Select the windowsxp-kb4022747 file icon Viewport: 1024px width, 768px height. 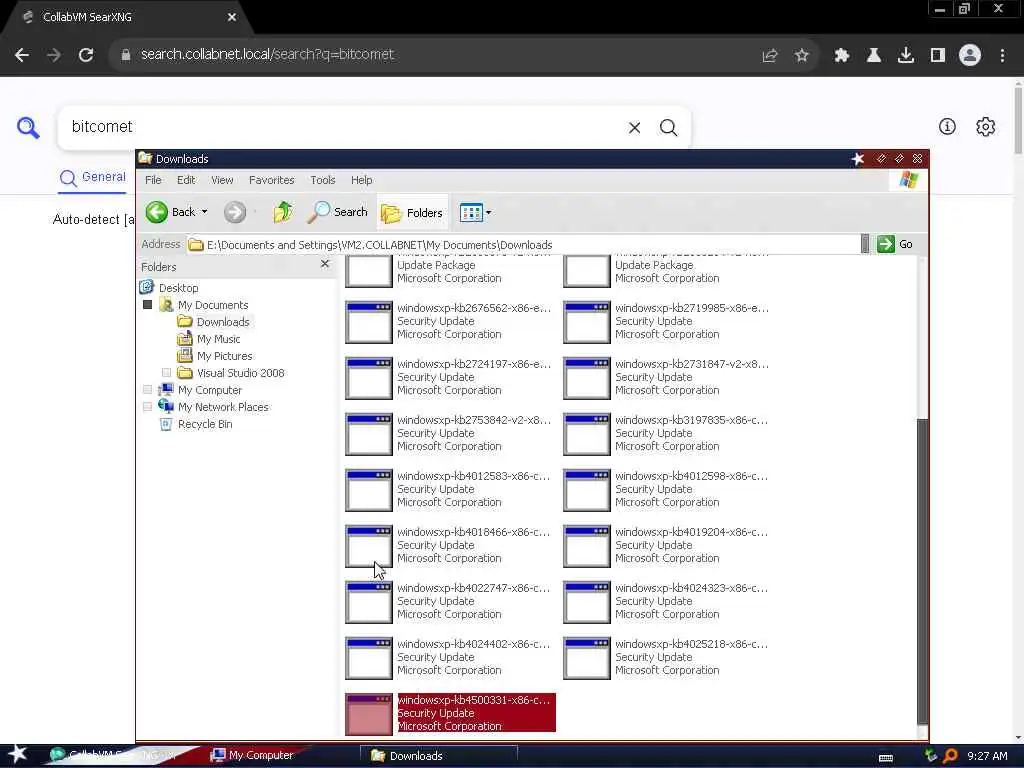[369, 603]
